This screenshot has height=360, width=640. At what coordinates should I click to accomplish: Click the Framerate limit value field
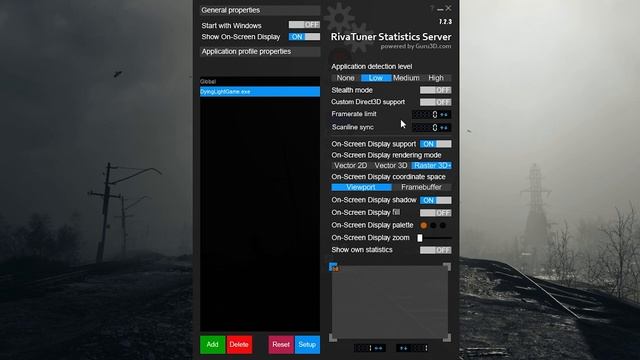click(425, 115)
